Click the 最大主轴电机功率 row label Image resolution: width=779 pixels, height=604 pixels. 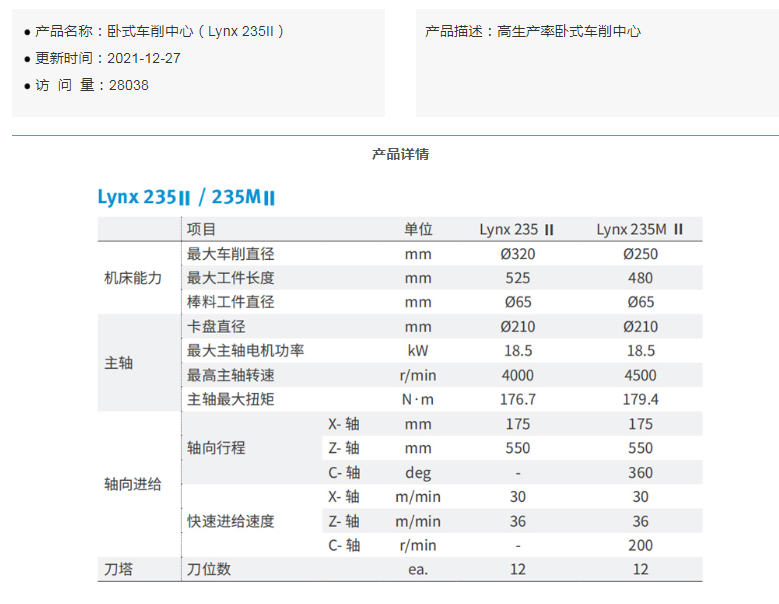point(245,351)
